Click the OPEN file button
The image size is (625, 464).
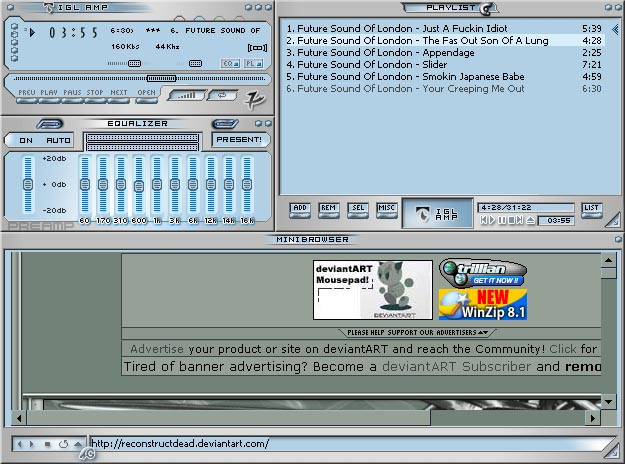click(146, 95)
